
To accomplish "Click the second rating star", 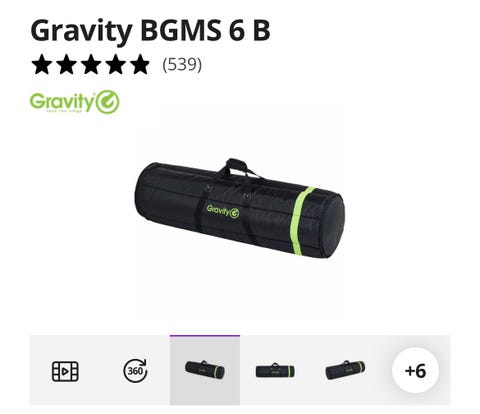I will pos(66,64).
